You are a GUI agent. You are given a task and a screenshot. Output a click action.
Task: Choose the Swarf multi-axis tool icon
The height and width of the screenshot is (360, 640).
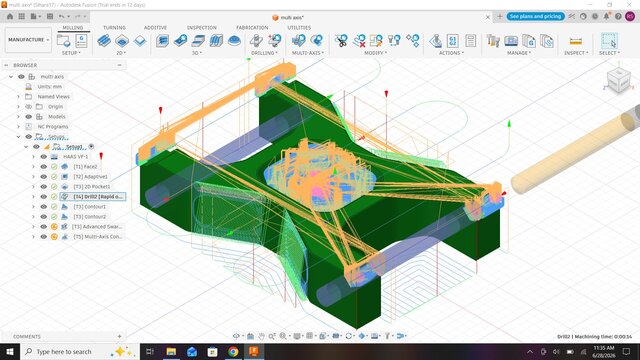click(298, 40)
